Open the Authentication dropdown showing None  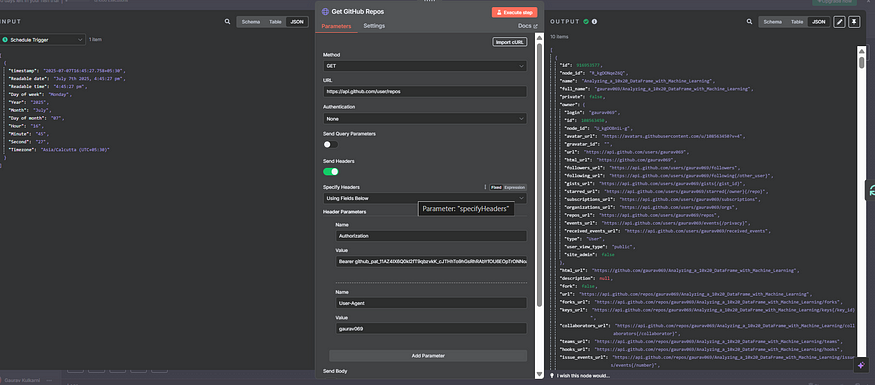(x=425, y=118)
